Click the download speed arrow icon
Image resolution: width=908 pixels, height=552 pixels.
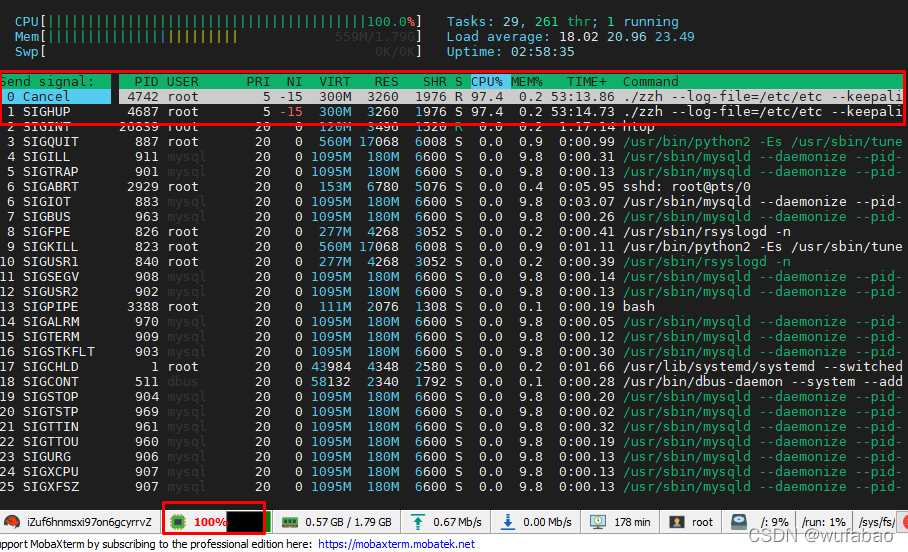[x=508, y=522]
